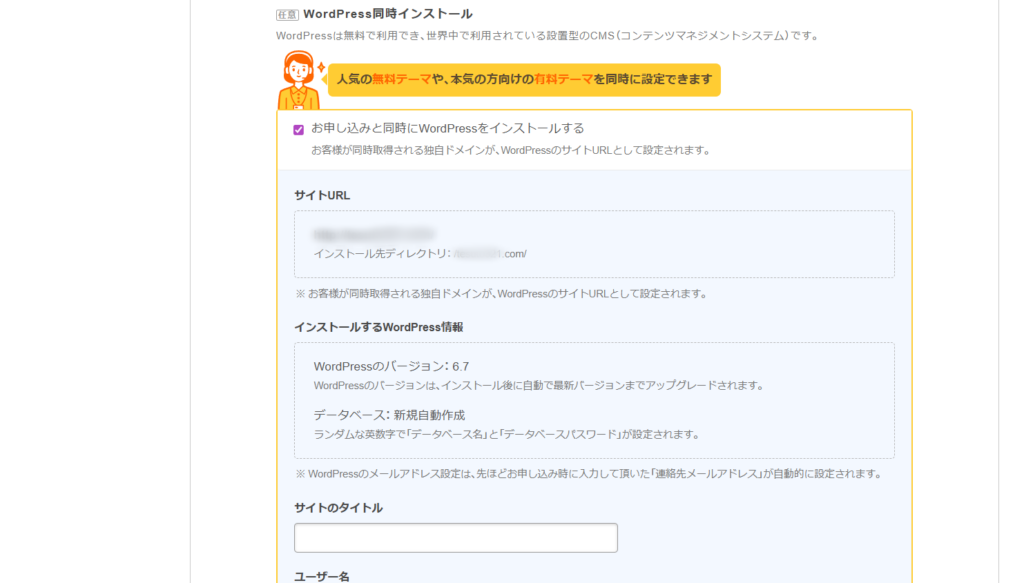Toggle the install WordPress simultaneously checkbox
Screen dimensions: 1024x583
coord(298,129)
